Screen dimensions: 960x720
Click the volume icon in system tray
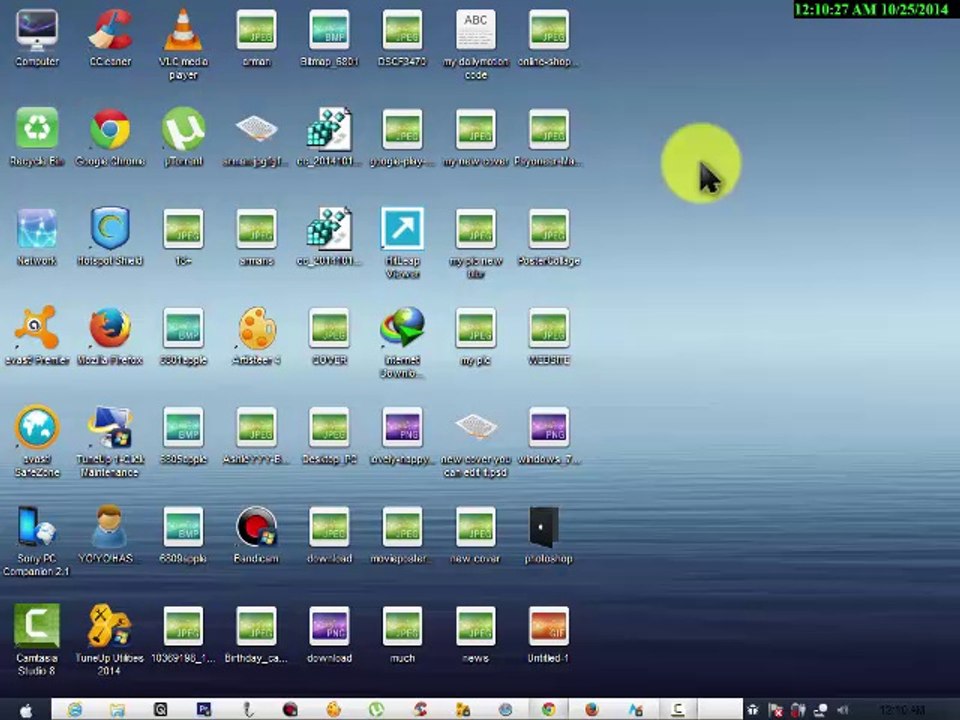click(x=842, y=710)
